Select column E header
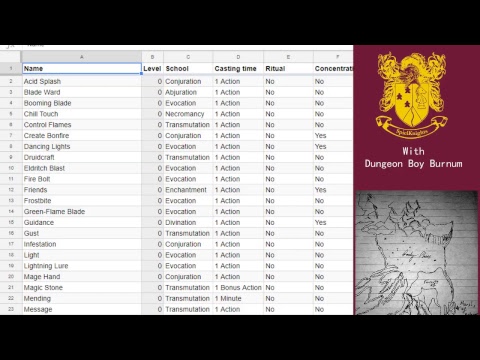The image size is (480, 360). 288,57
